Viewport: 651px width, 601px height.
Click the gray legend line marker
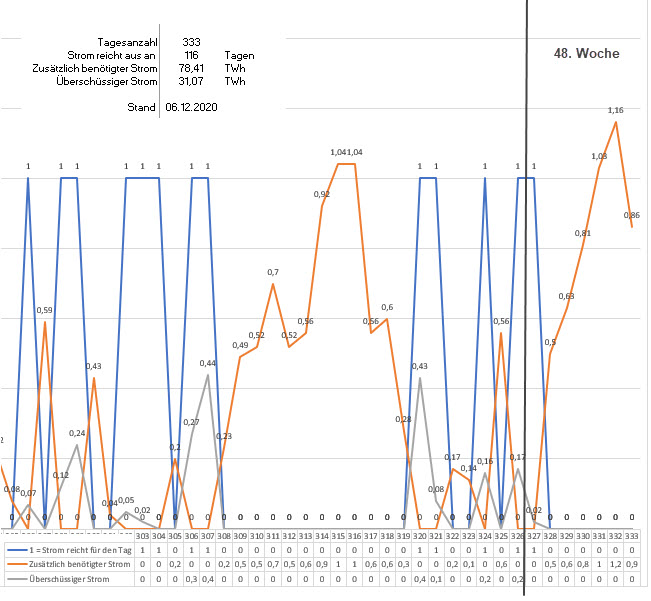click(x=14, y=579)
